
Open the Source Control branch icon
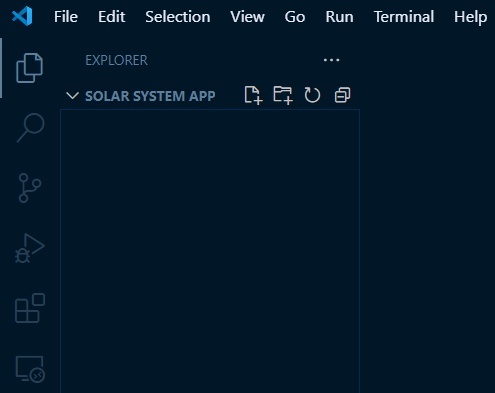coord(30,188)
